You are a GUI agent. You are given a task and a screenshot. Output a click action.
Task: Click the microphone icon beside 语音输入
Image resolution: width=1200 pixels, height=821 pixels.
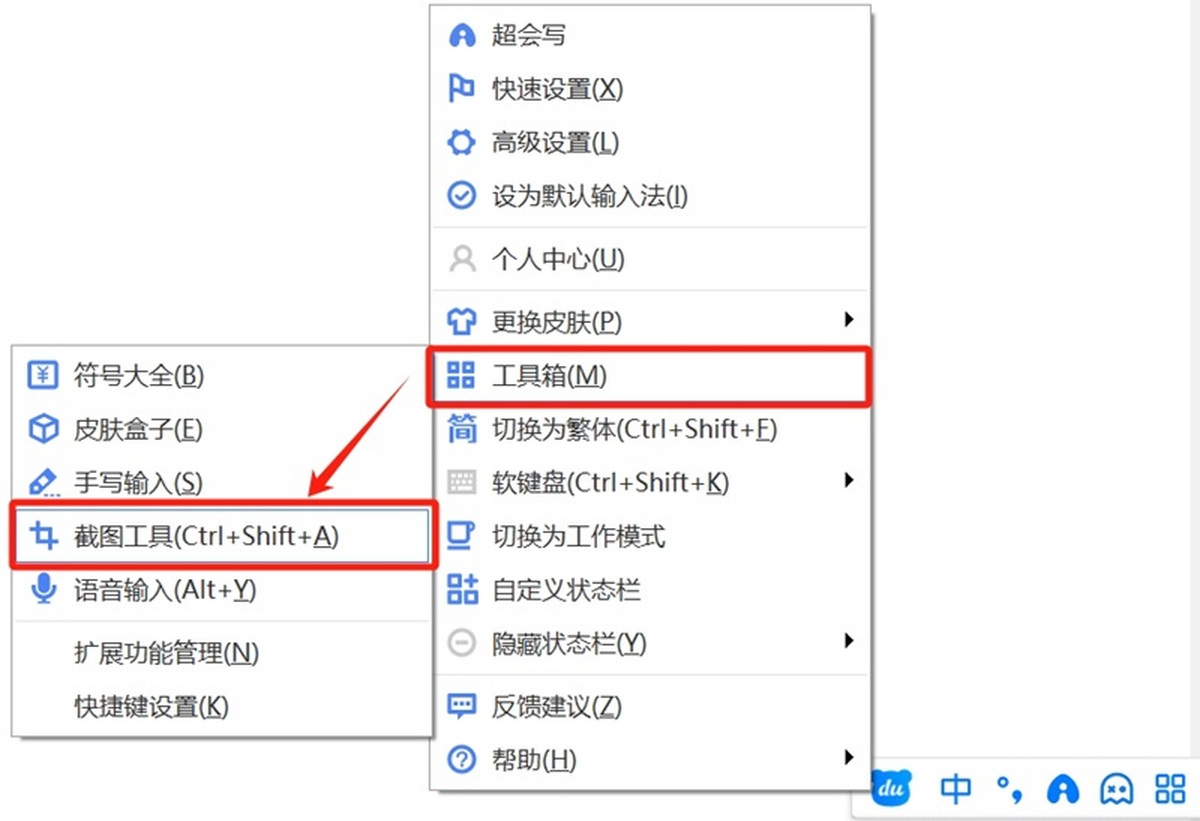43,590
